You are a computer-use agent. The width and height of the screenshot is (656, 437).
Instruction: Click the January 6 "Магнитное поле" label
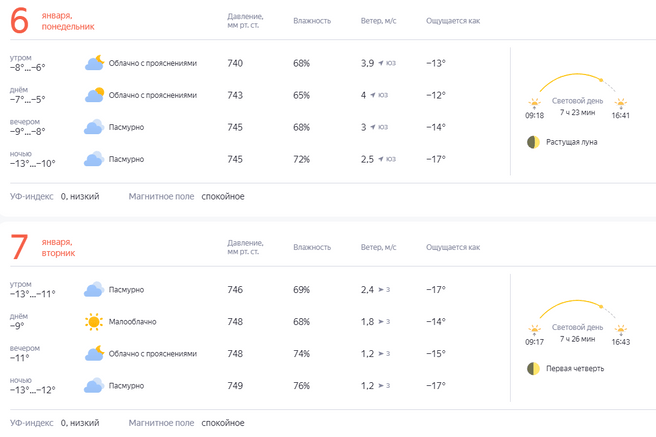point(161,196)
